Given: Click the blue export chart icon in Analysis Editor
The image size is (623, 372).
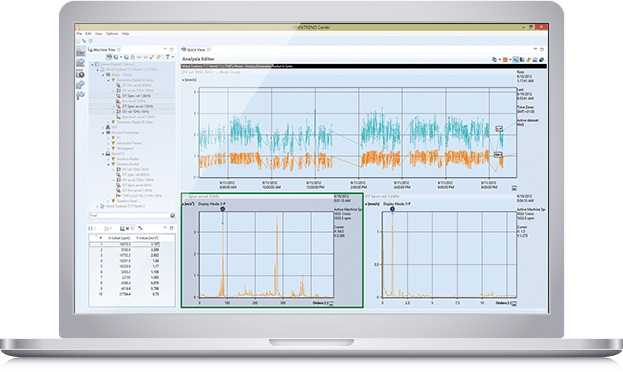Looking at the screenshot, I should tap(535, 60).
